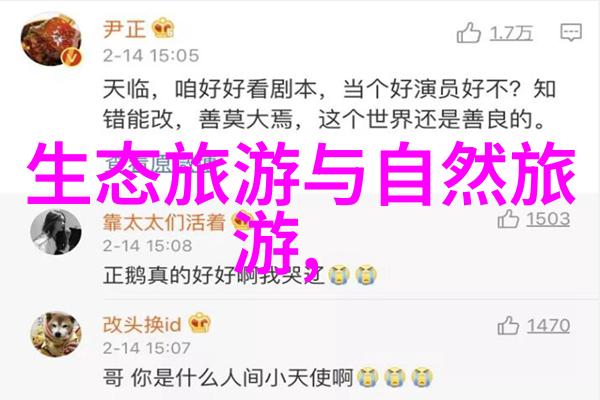Image resolution: width=600 pixels, height=400 pixels.
Task: Click timestamp 2-14 15:05 on first comment
Action: (x=151, y=56)
